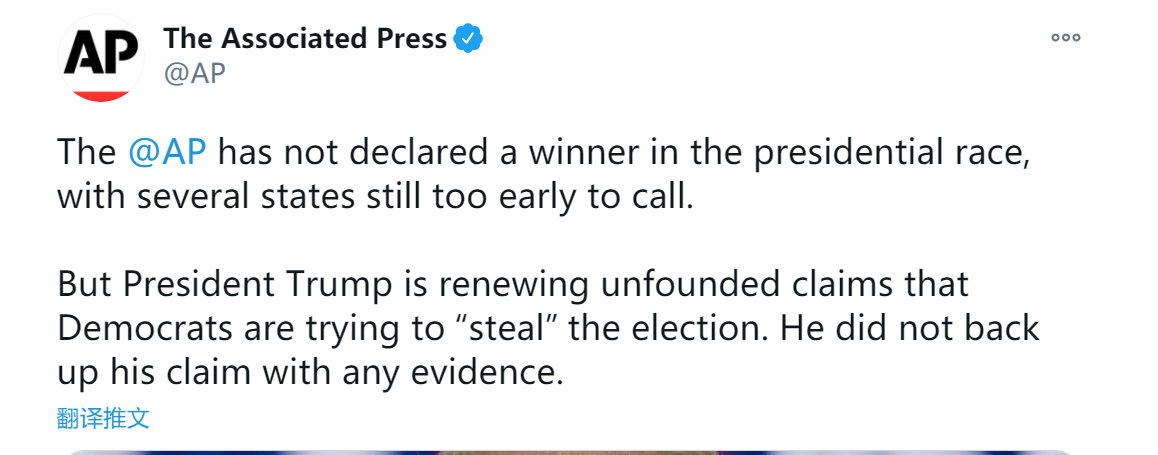Open the three-dot more options menu

point(1065,38)
